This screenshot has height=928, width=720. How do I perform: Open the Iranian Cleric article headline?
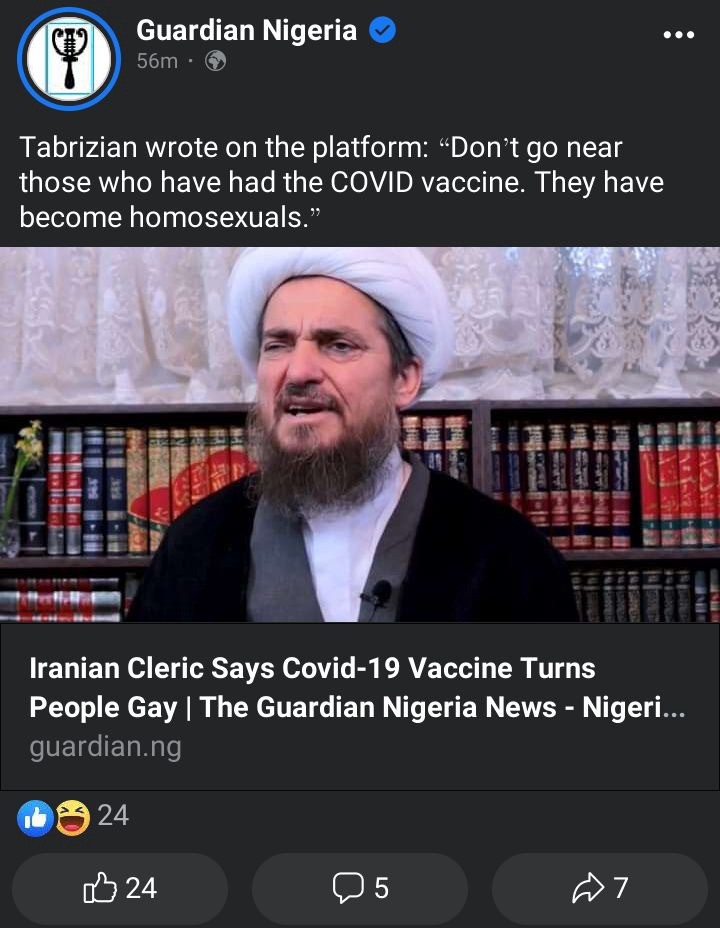click(357, 687)
